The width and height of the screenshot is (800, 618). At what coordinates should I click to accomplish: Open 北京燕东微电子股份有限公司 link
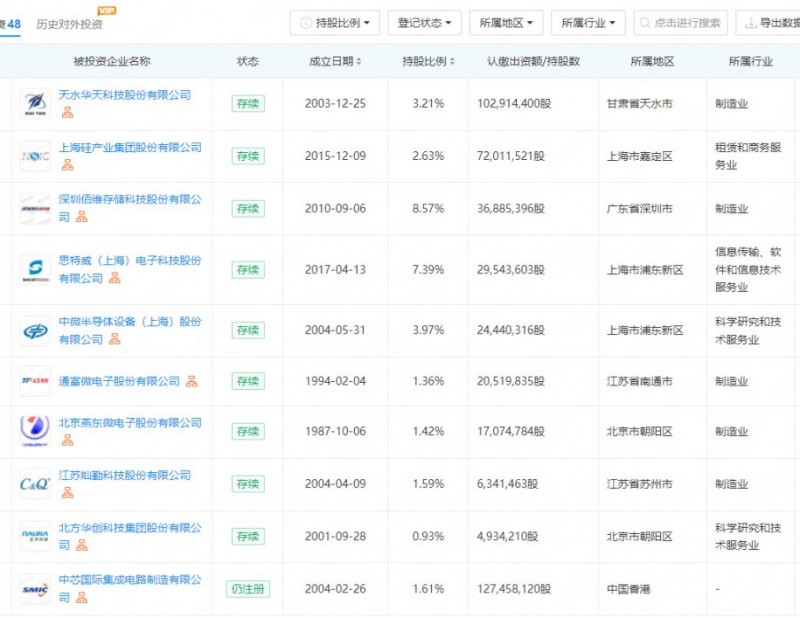click(x=130, y=423)
